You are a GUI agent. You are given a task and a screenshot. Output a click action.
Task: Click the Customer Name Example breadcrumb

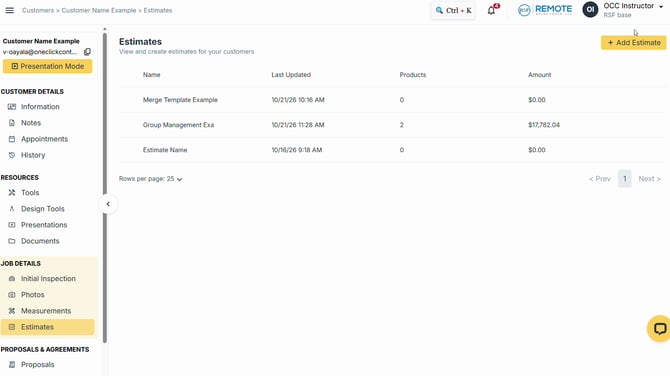[99, 10]
